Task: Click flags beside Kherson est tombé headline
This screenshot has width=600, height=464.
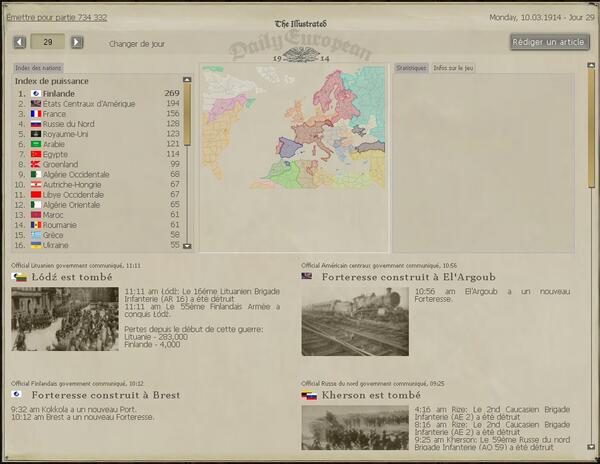Action: (x=309, y=396)
